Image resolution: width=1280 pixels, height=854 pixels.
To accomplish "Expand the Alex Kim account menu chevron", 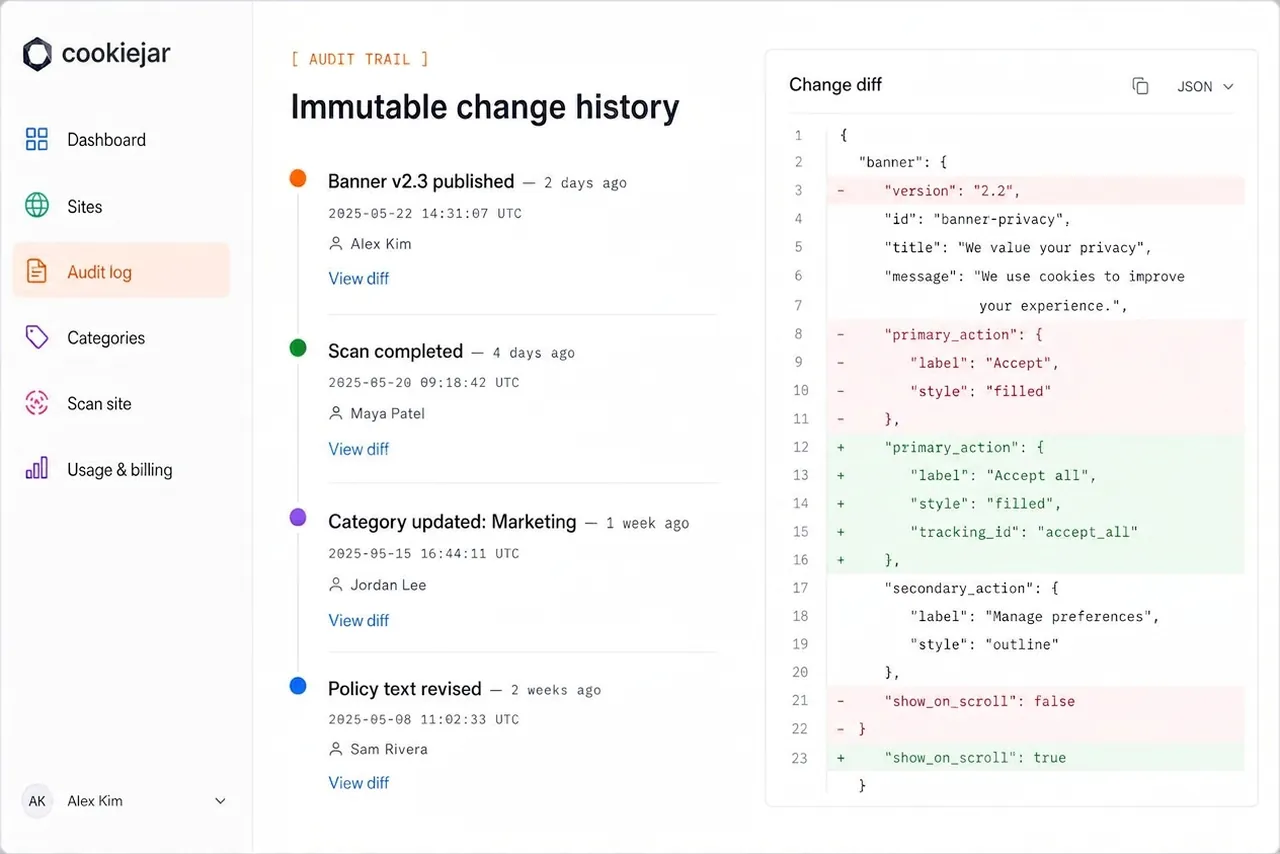I will (x=221, y=801).
